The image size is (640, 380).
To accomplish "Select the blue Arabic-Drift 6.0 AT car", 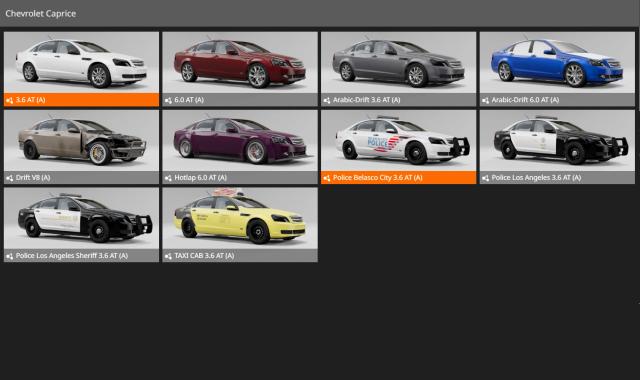I will pyautogui.click(x=557, y=62).
